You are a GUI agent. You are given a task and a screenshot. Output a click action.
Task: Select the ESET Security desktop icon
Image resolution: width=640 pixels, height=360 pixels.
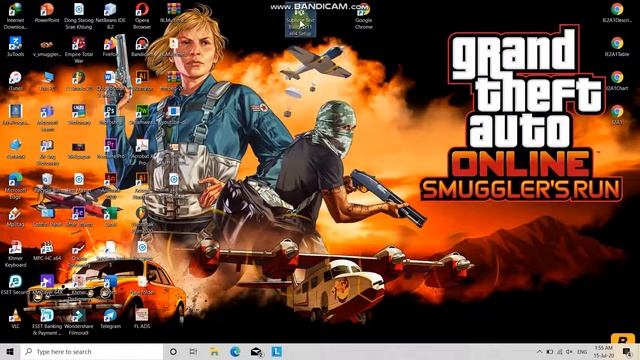15,284
